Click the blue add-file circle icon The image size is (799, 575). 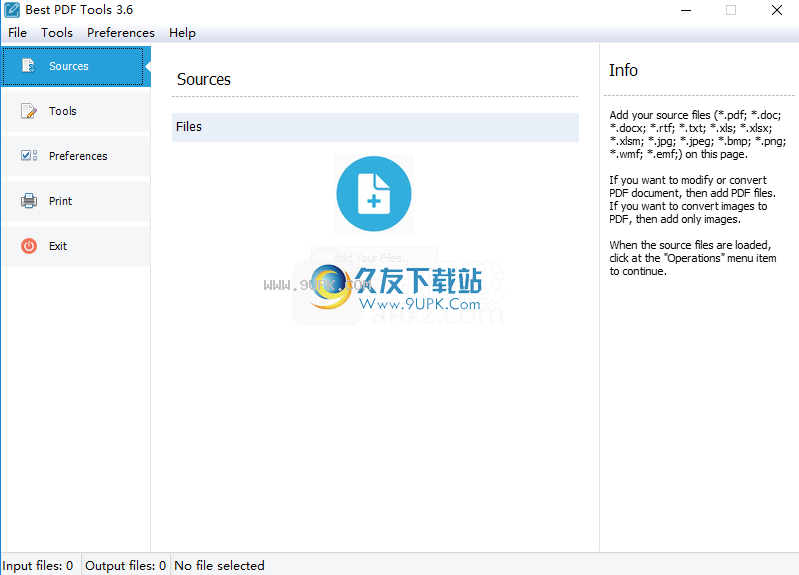tap(374, 194)
